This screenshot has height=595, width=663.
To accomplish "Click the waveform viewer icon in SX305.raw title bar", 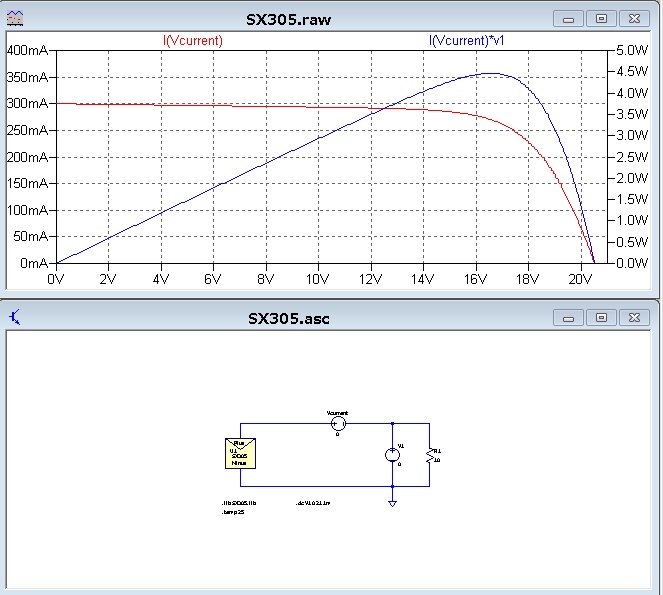I will point(15,18).
